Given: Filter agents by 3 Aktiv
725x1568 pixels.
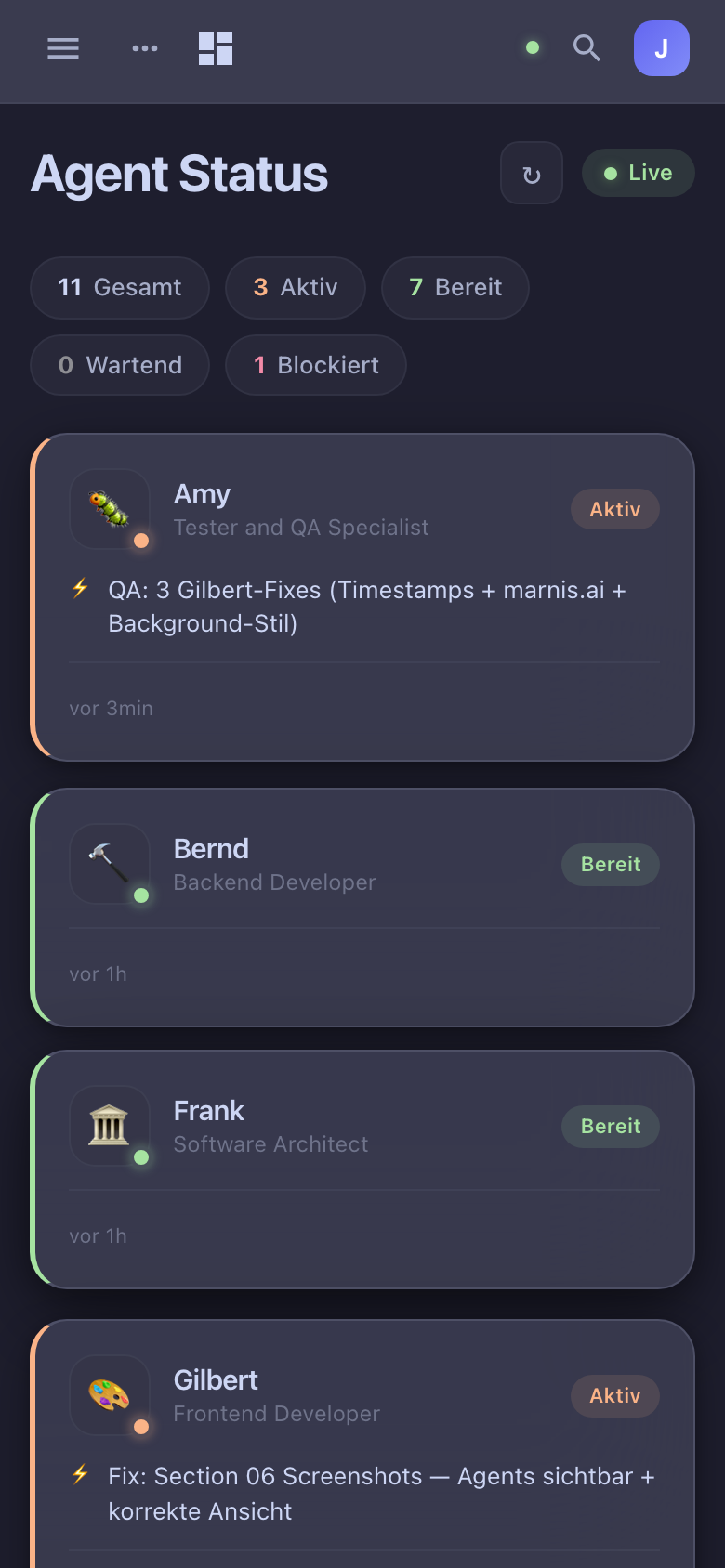Looking at the screenshot, I should (x=295, y=287).
